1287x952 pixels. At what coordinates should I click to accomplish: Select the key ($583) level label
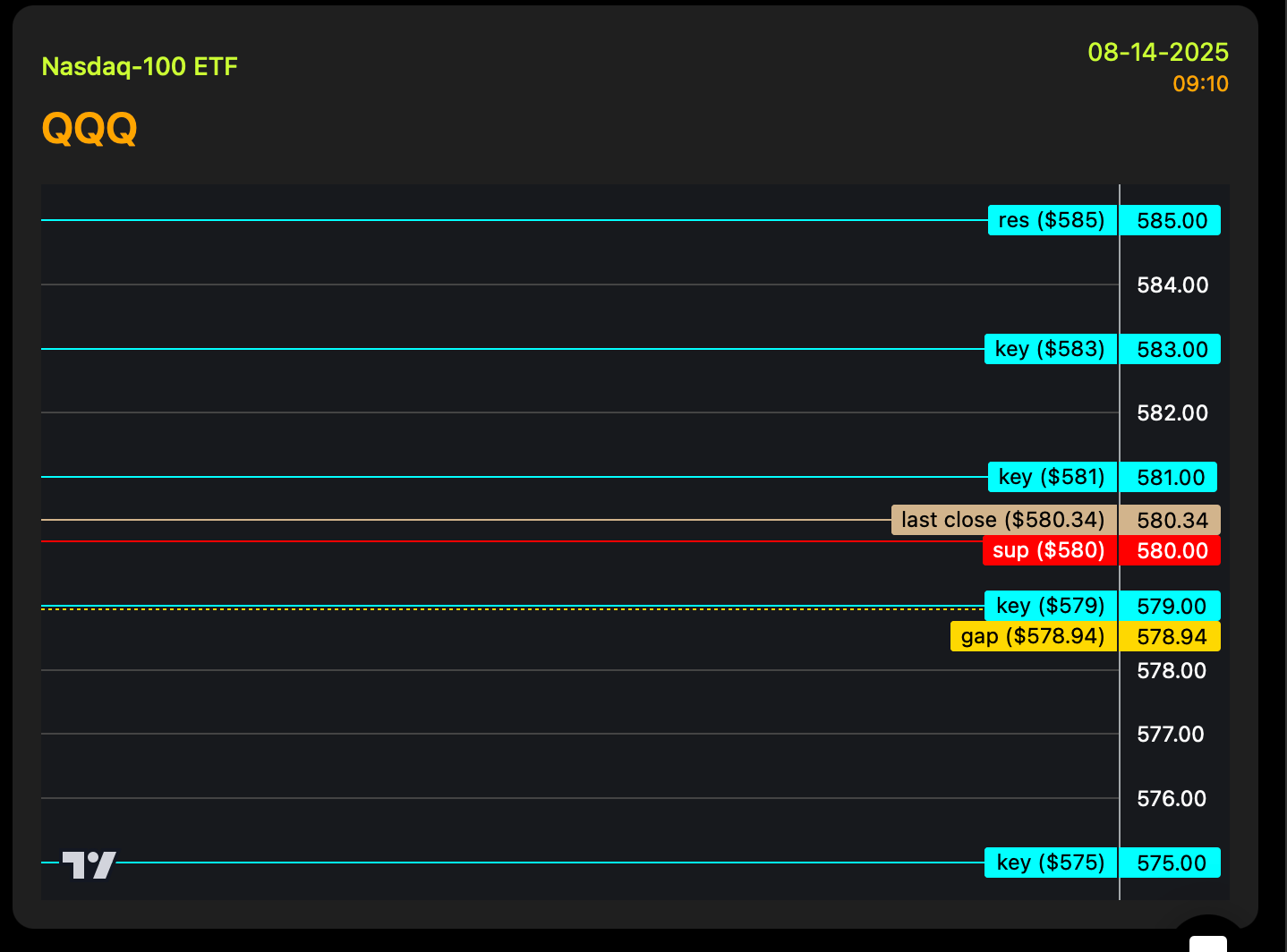1051,349
